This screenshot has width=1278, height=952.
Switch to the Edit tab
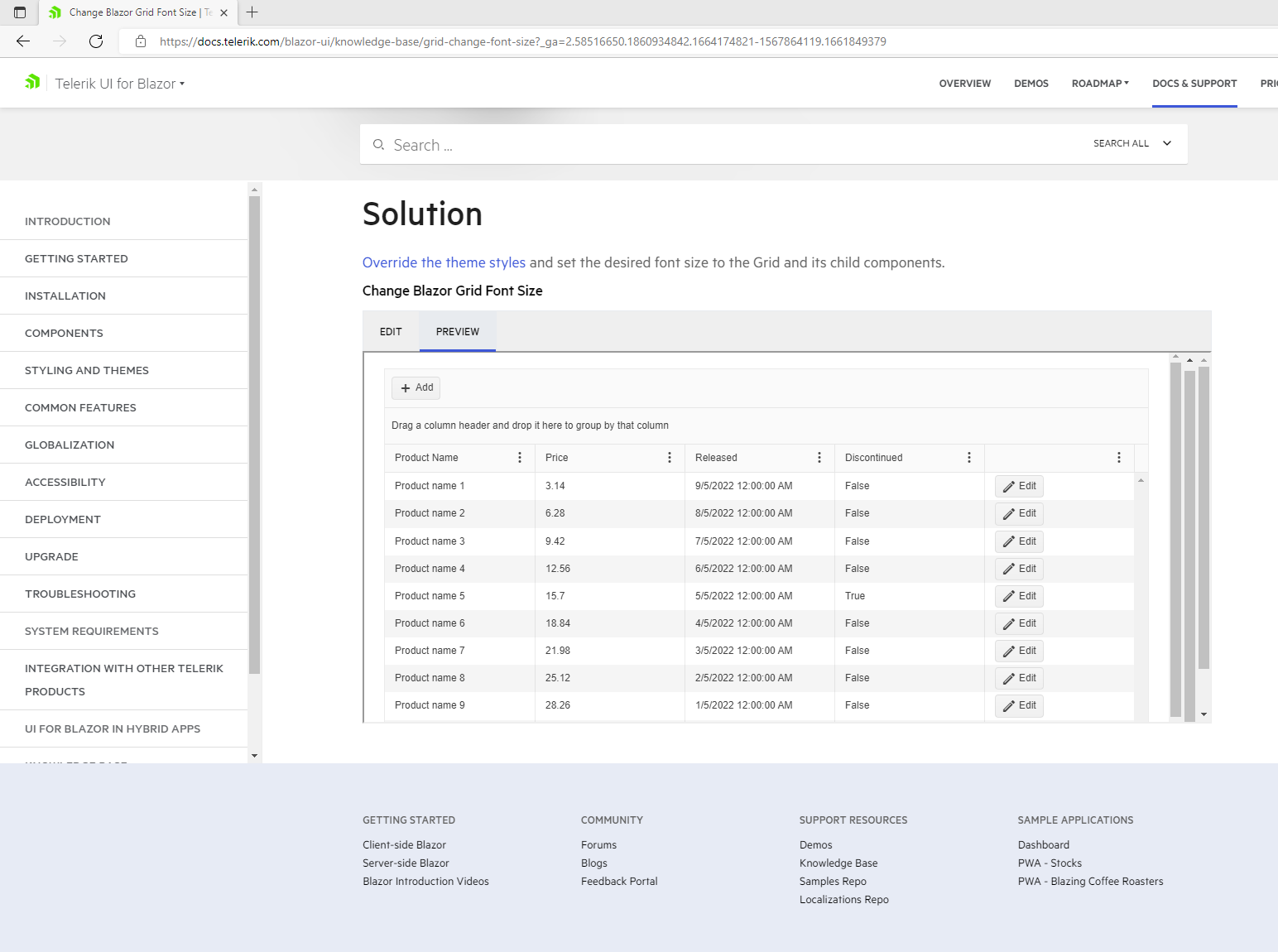click(391, 332)
